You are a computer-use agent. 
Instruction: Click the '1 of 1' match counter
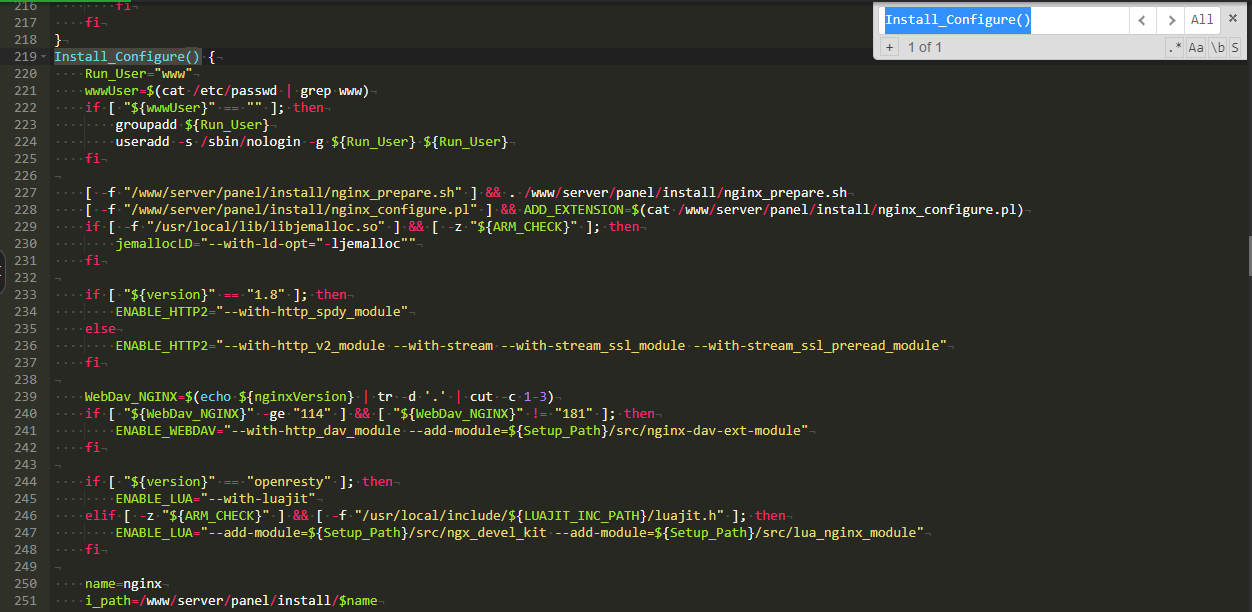pyautogui.click(x=925, y=47)
